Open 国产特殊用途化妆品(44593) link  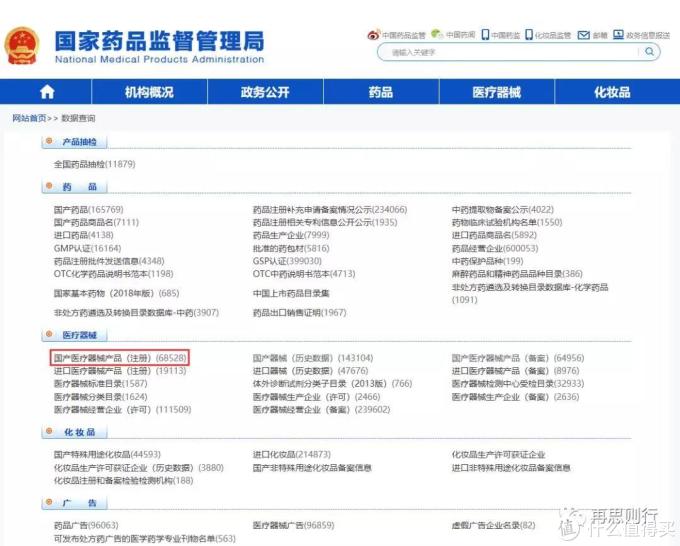click(x=107, y=454)
